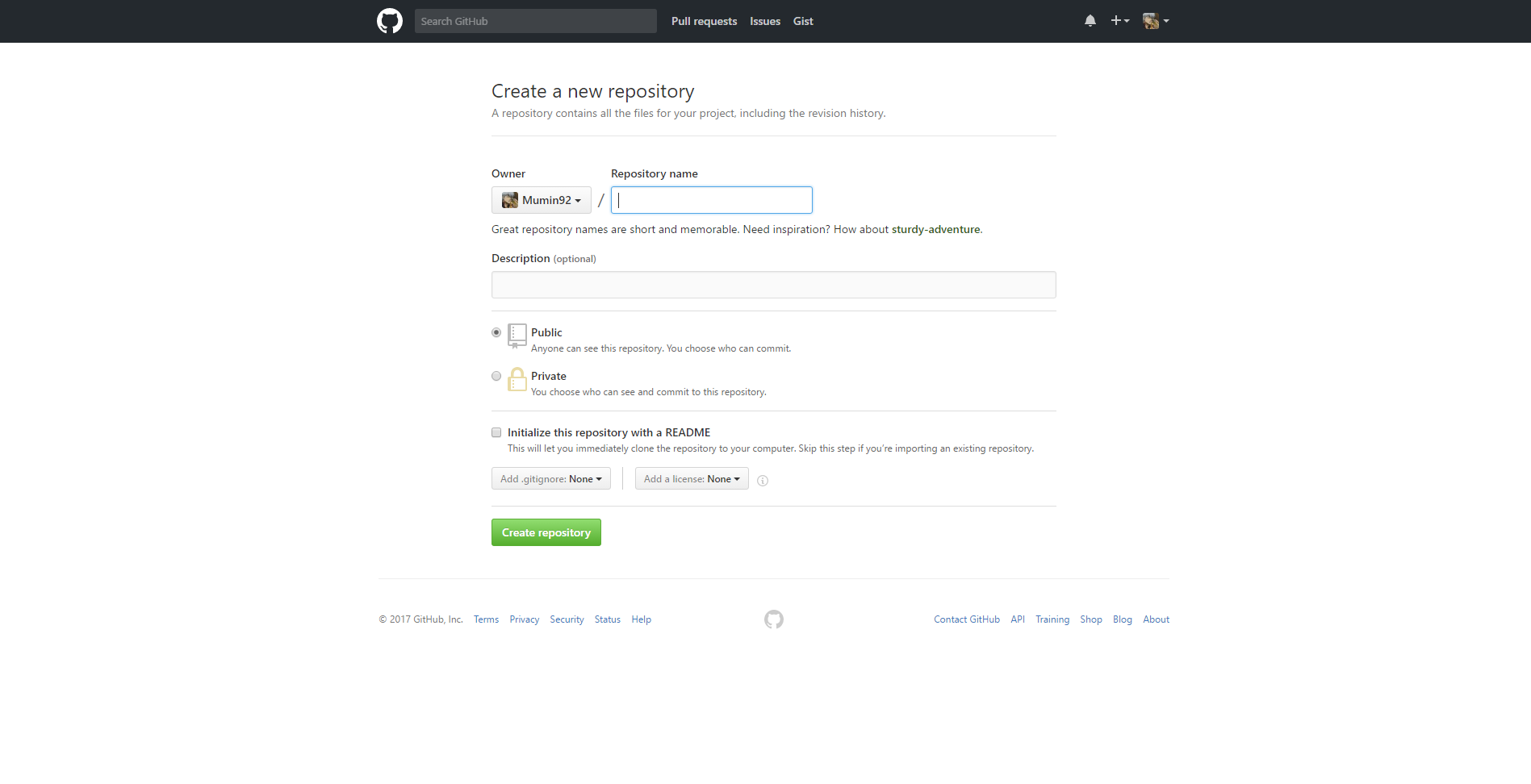Select the Private repository option
Viewport: 1531px width, 784px height.
click(x=496, y=376)
